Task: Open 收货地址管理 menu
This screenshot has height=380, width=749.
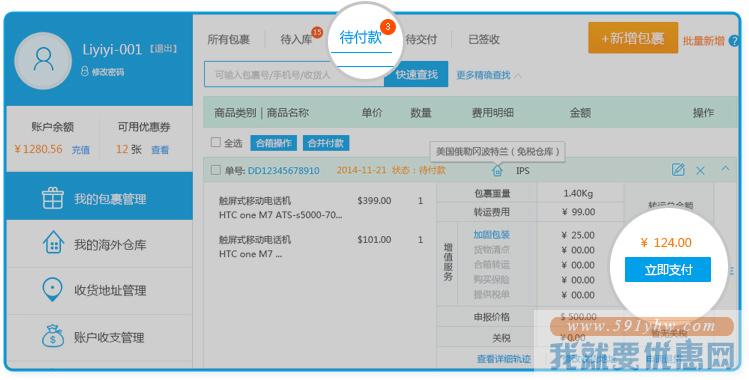Action: click(x=99, y=290)
